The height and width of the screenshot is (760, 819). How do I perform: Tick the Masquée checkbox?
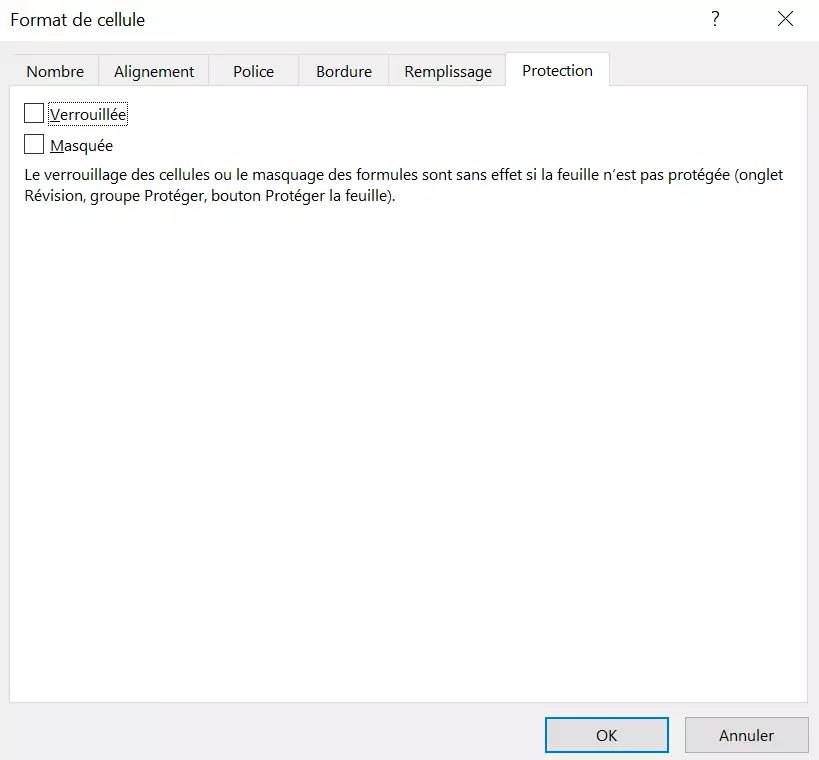pyautogui.click(x=34, y=144)
